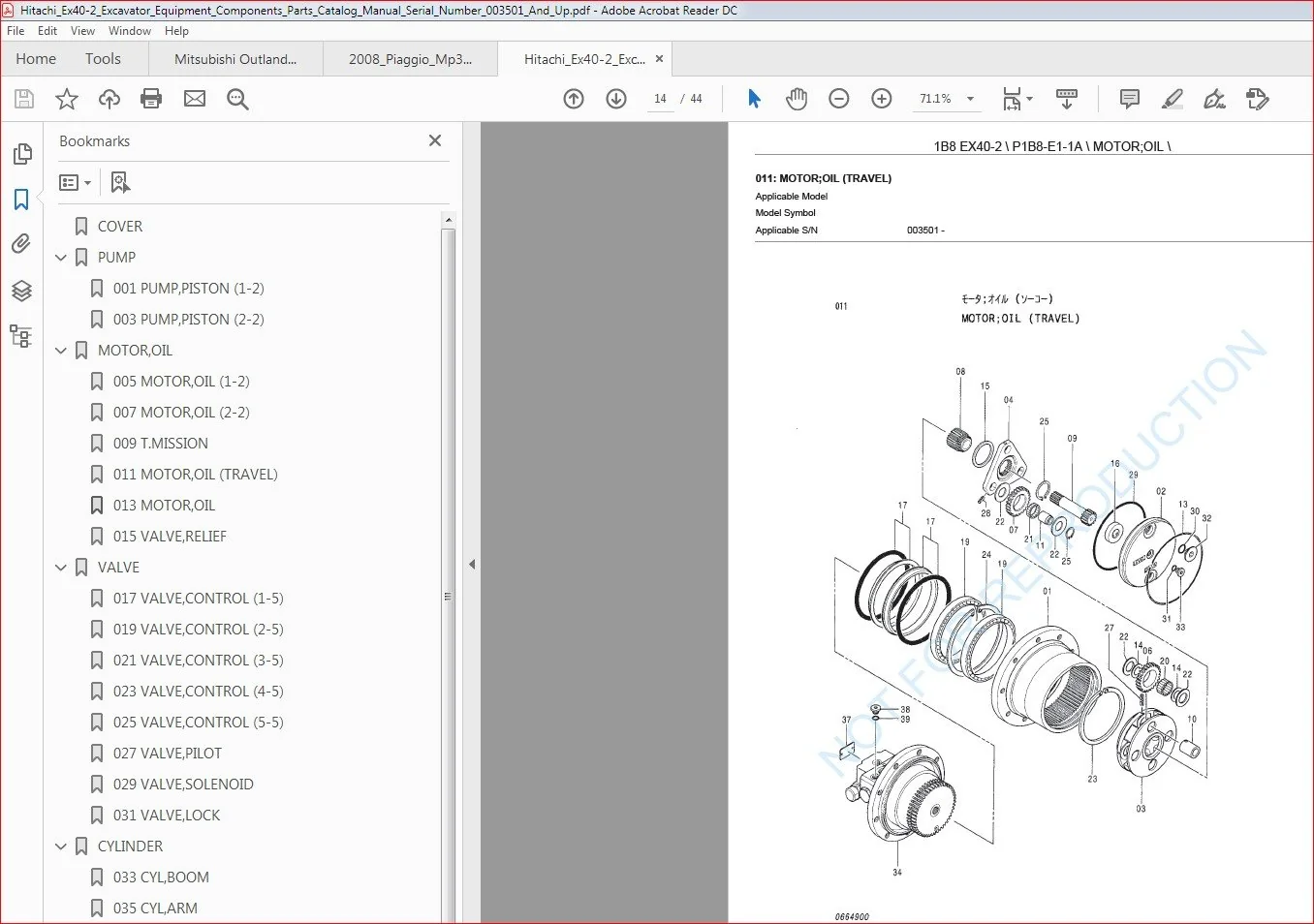This screenshot has width=1314, height=924.
Task: Open bookmark 011 MOTOR,OIL (TRAVEL)
Action: coord(195,475)
